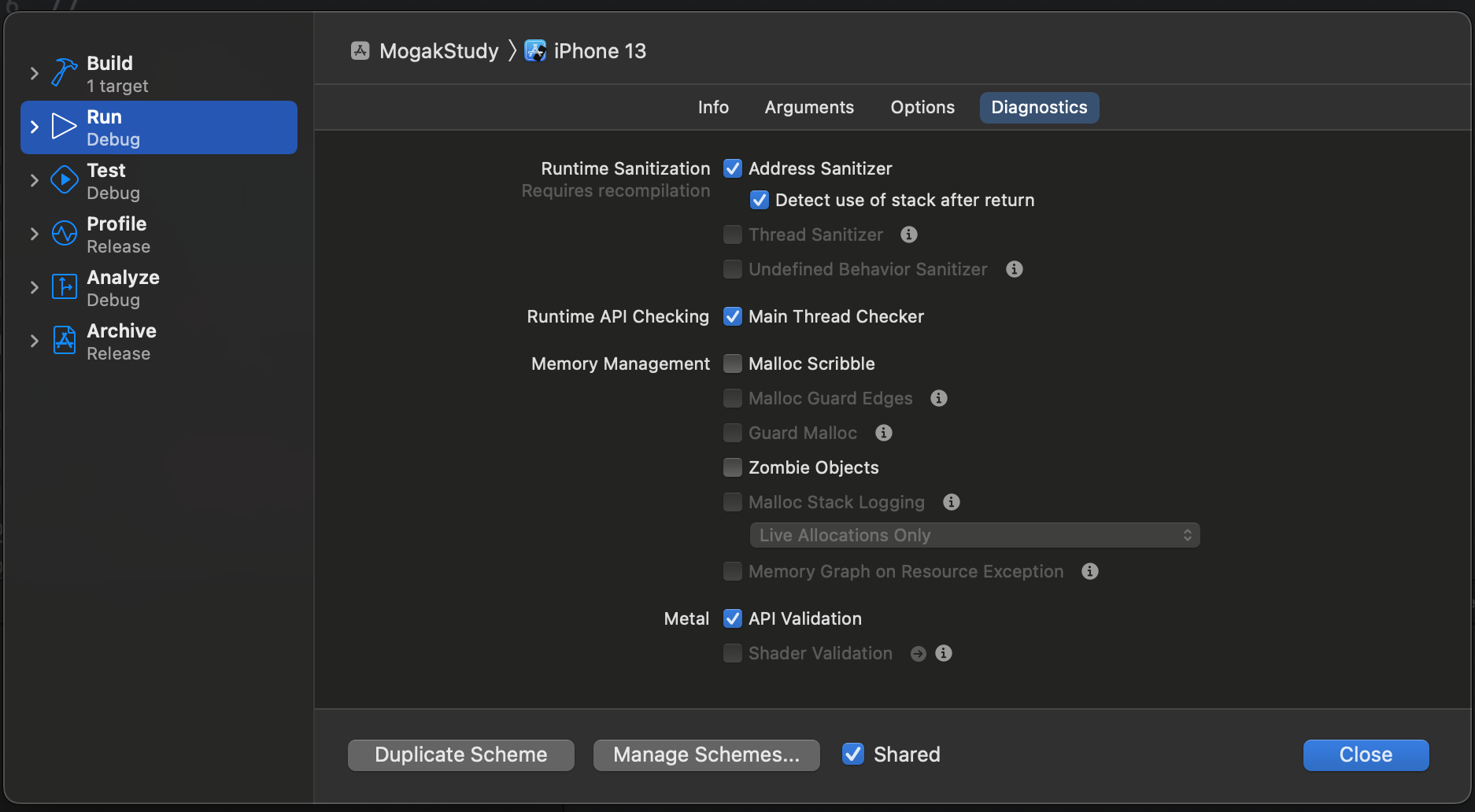
Task: Uncheck the Shared checkbox
Action: coord(852,754)
